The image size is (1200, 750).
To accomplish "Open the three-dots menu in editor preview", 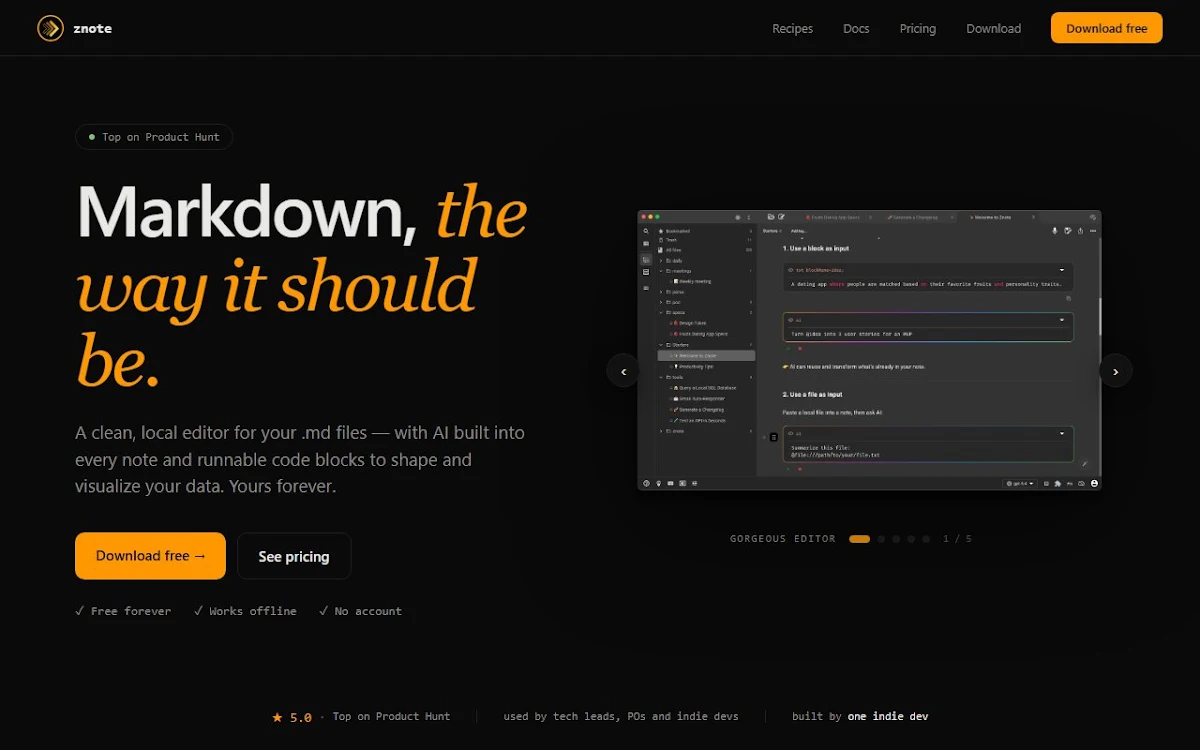I will pyautogui.click(x=1093, y=231).
